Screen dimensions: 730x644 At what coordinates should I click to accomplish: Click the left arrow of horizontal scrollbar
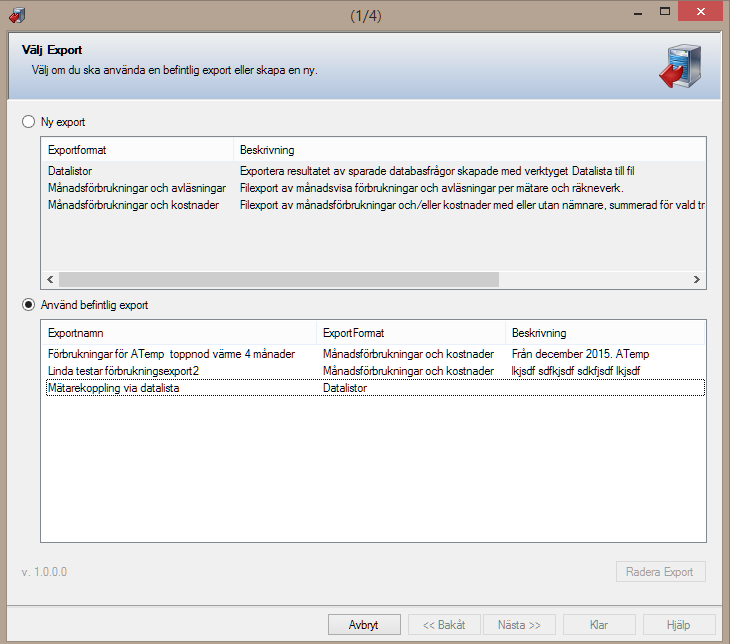(50, 279)
